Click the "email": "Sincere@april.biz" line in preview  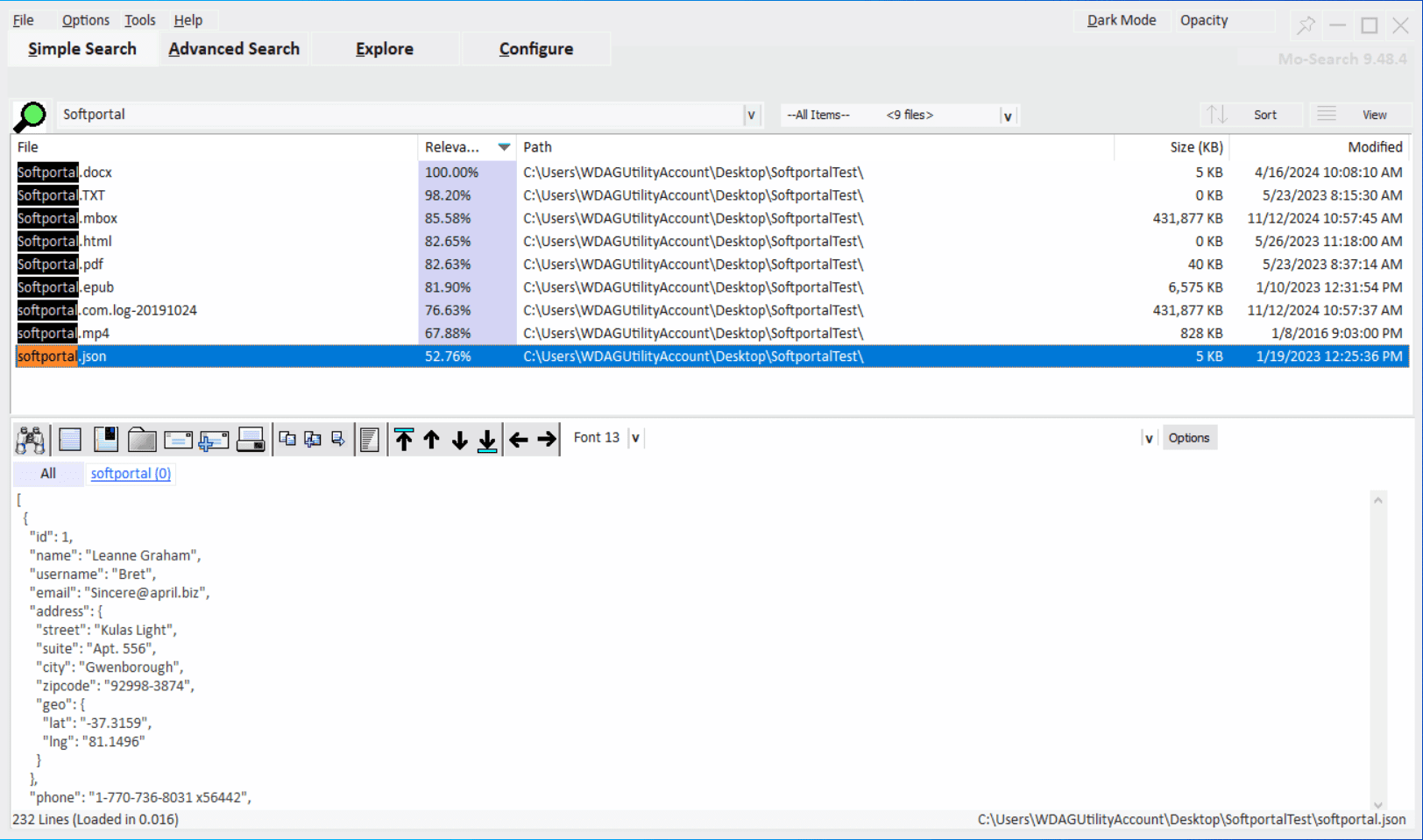(x=120, y=593)
